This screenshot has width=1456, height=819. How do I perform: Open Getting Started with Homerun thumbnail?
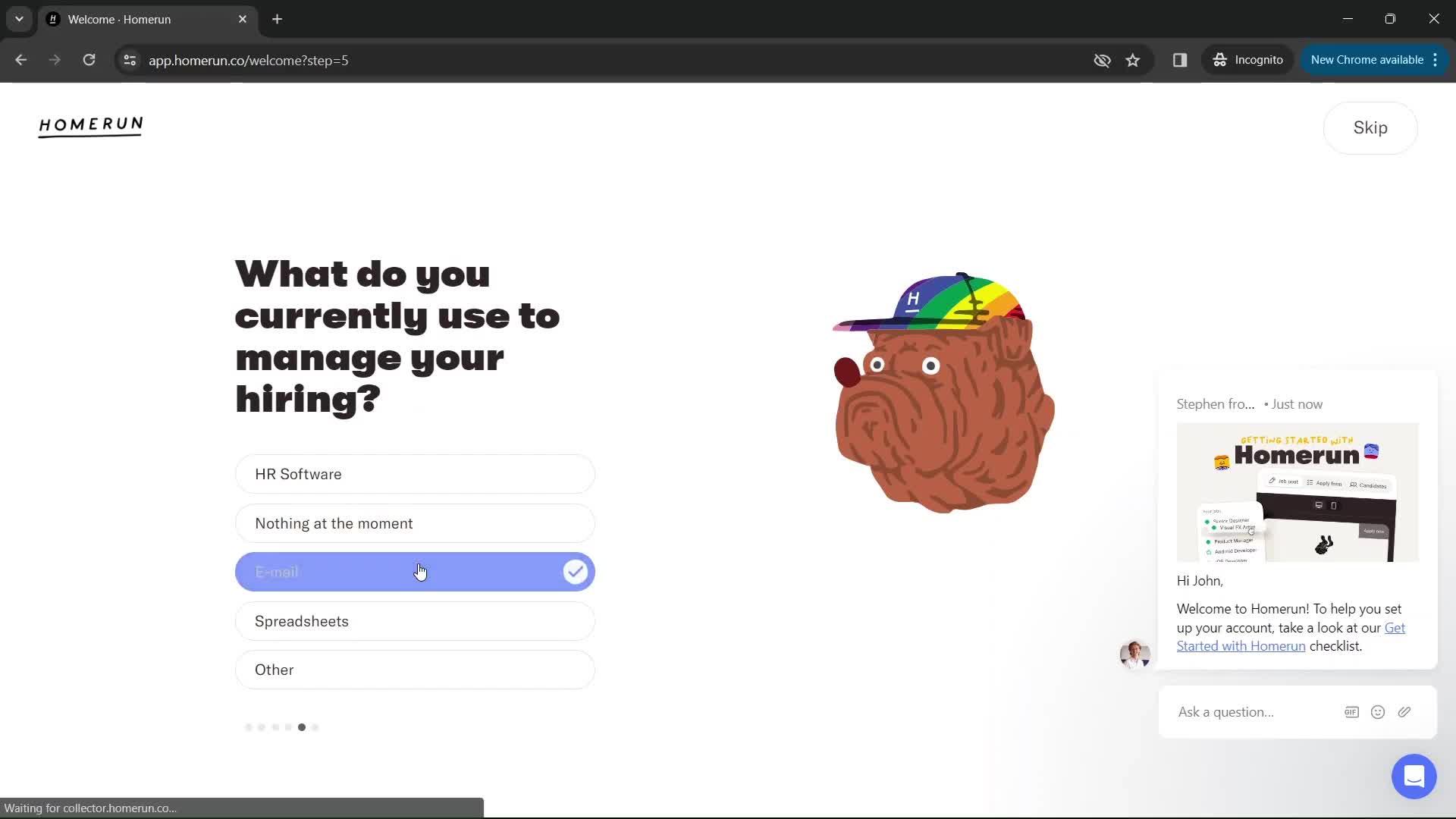(1298, 492)
